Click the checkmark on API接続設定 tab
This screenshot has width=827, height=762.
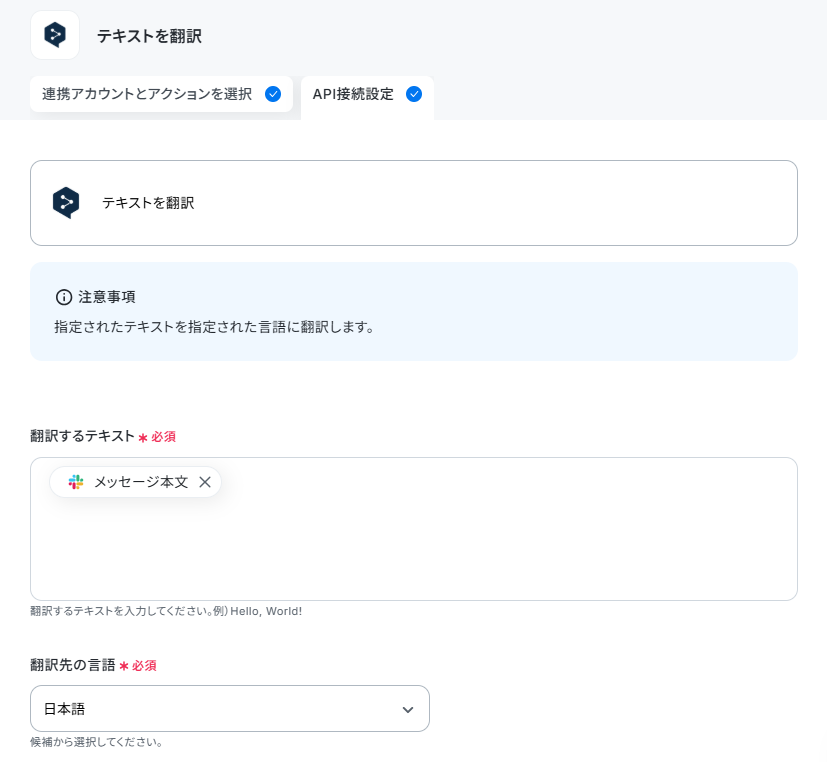[x=414, y=94]
